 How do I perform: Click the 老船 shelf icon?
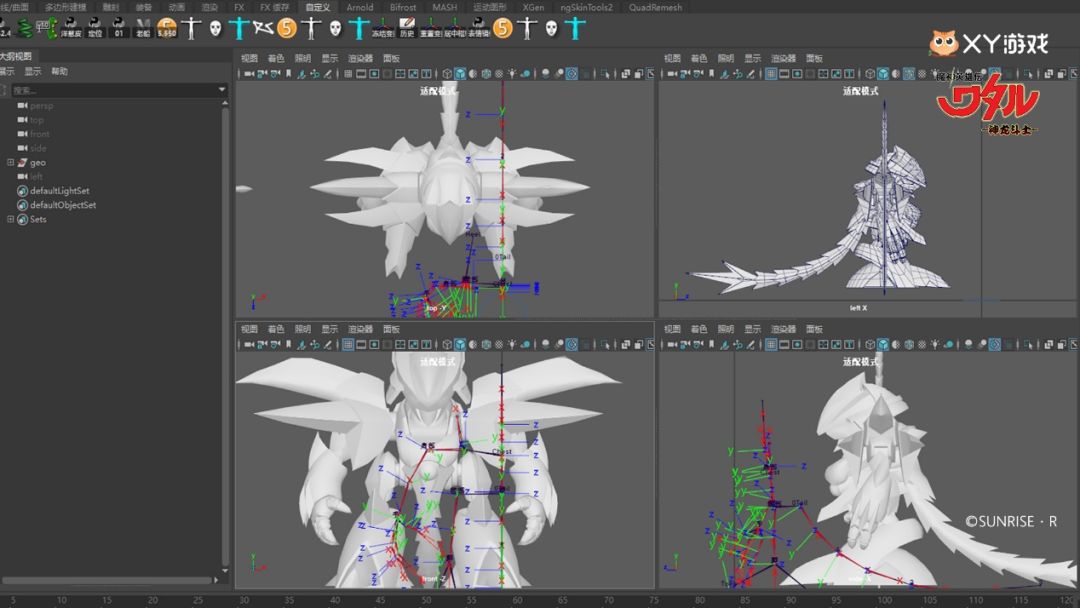143,27
